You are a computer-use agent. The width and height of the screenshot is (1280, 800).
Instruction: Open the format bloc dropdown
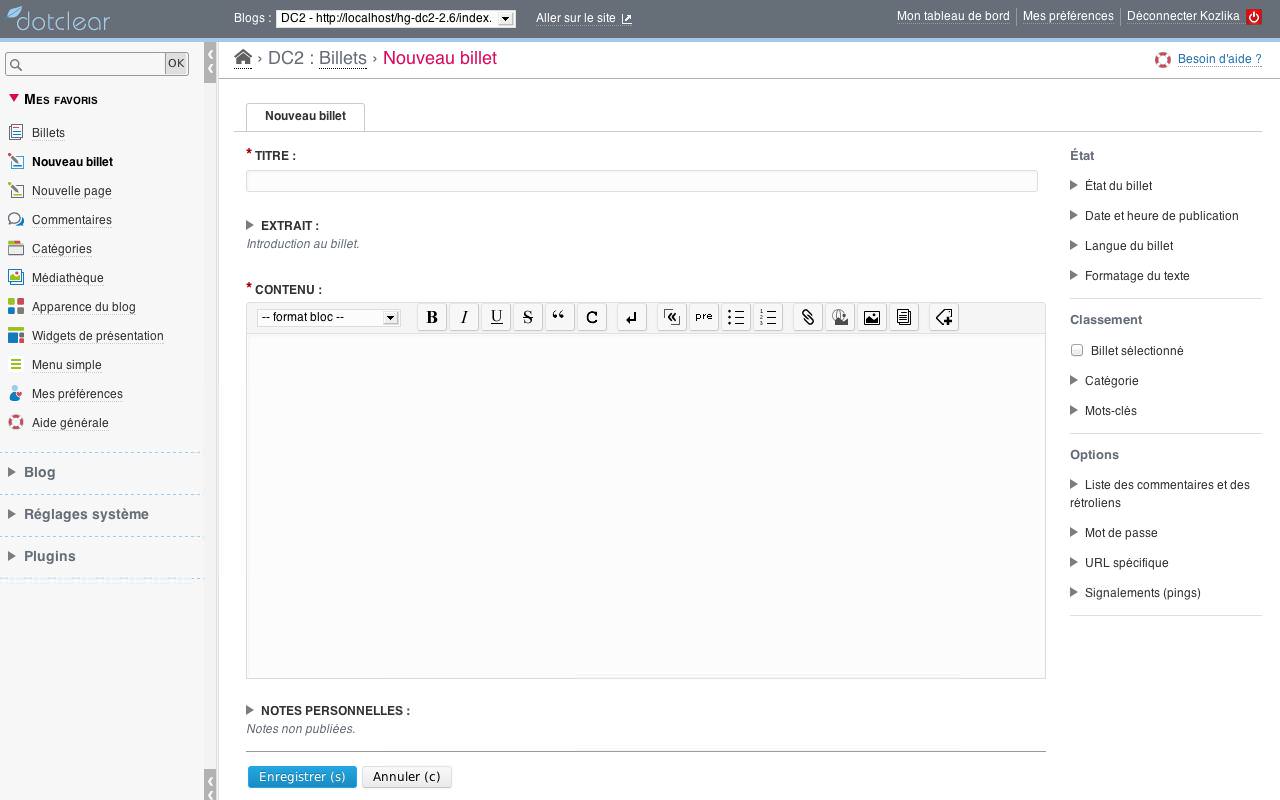tap(328, 317)
